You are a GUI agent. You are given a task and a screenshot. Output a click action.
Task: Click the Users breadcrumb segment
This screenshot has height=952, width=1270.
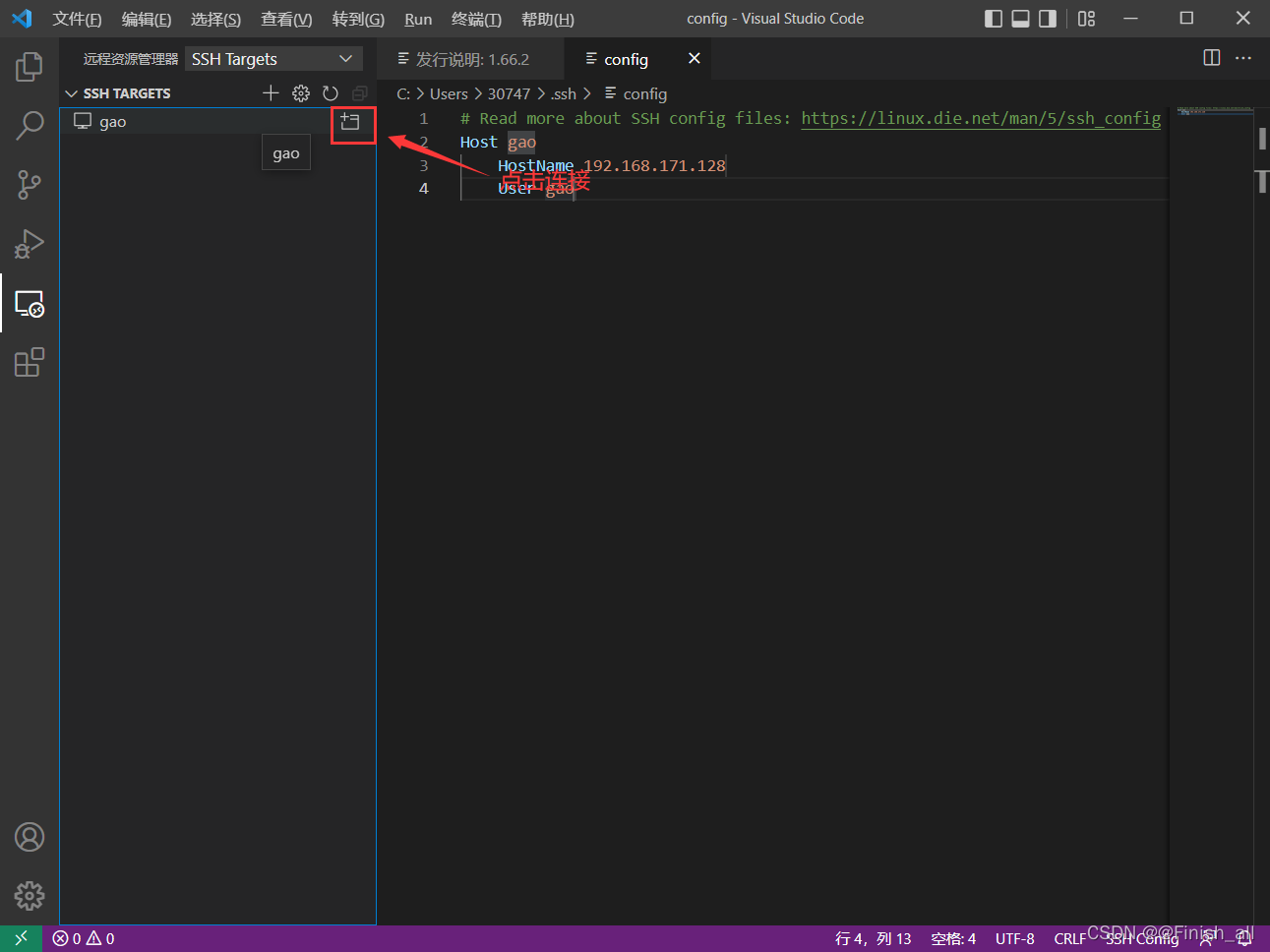coord(449,93)
